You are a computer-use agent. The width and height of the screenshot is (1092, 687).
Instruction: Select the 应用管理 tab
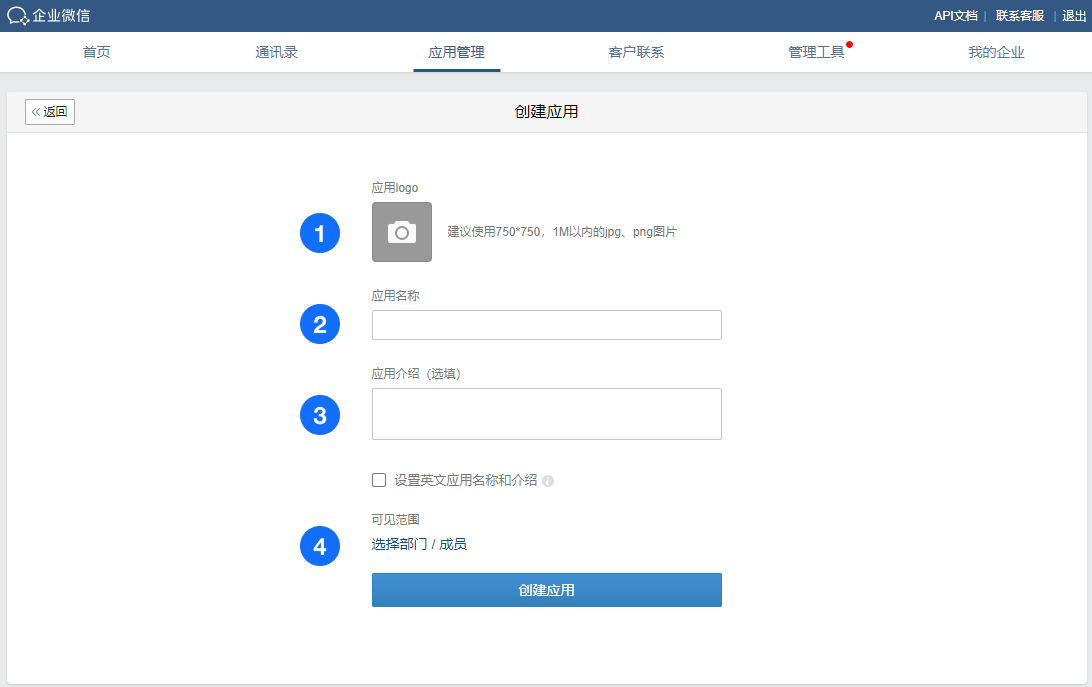click(456, 52)
